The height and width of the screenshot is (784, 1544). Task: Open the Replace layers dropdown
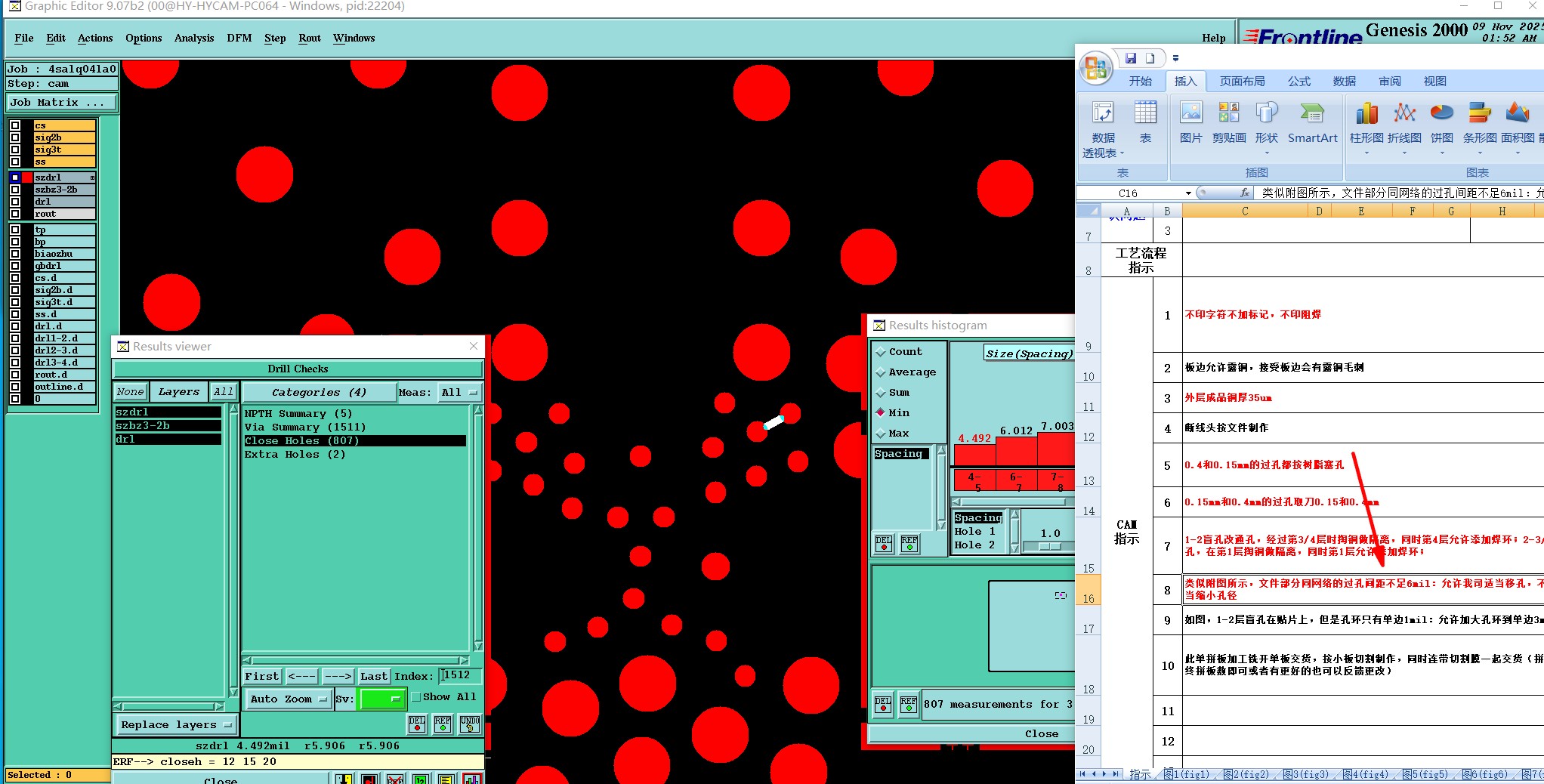[177, 725]
